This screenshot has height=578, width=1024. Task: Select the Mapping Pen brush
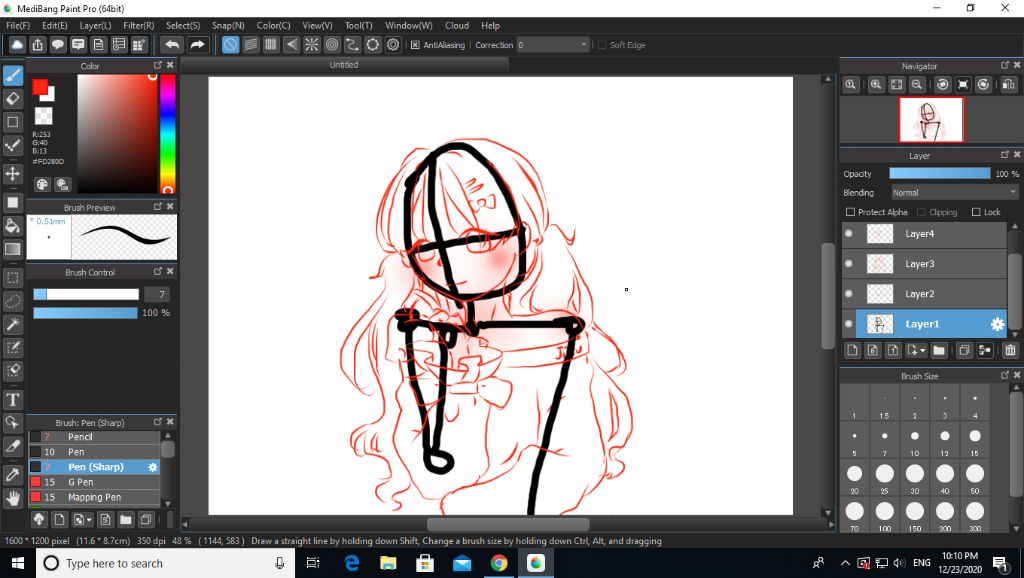point(94,497)
